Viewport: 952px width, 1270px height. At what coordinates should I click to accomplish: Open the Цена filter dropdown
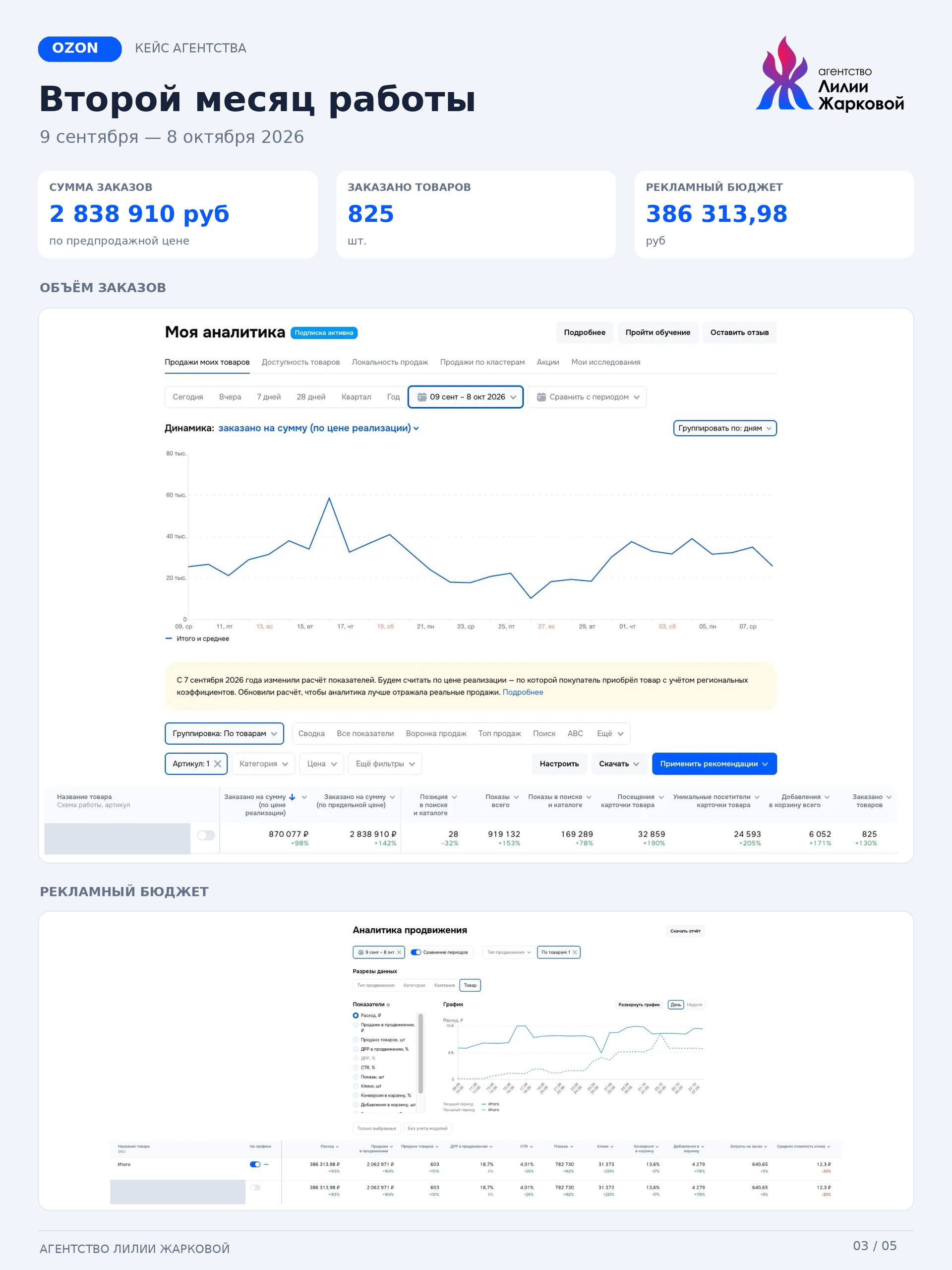point(321,763)
